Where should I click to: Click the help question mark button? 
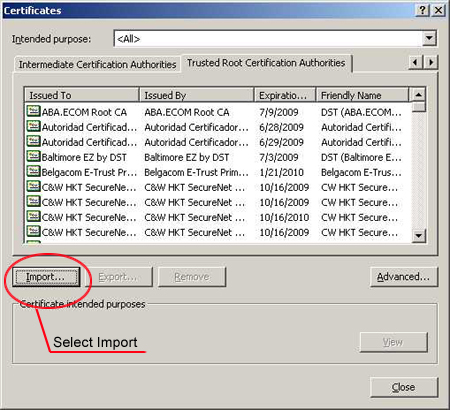click(x=423, y=10)
